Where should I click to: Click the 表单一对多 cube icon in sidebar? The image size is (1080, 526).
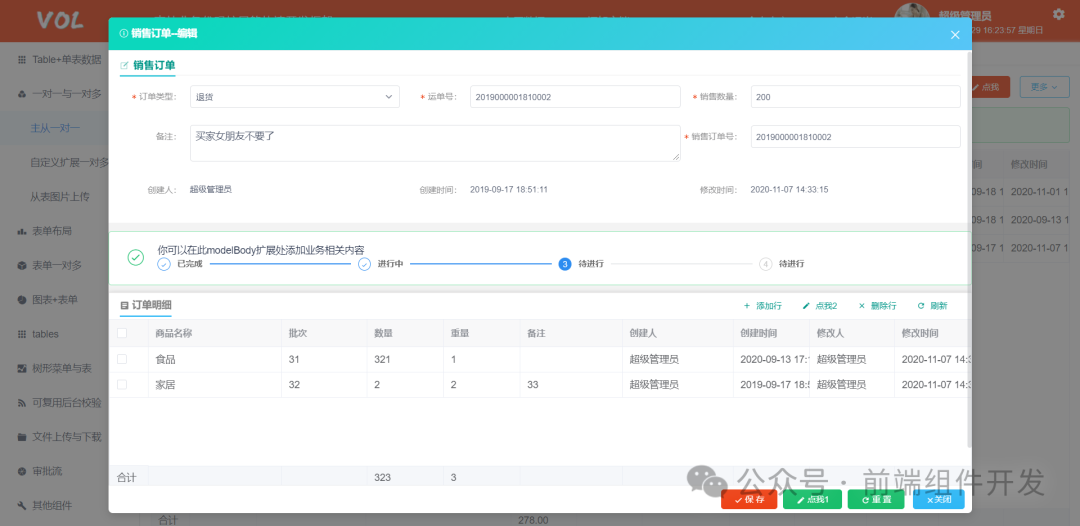click(22, 266)
